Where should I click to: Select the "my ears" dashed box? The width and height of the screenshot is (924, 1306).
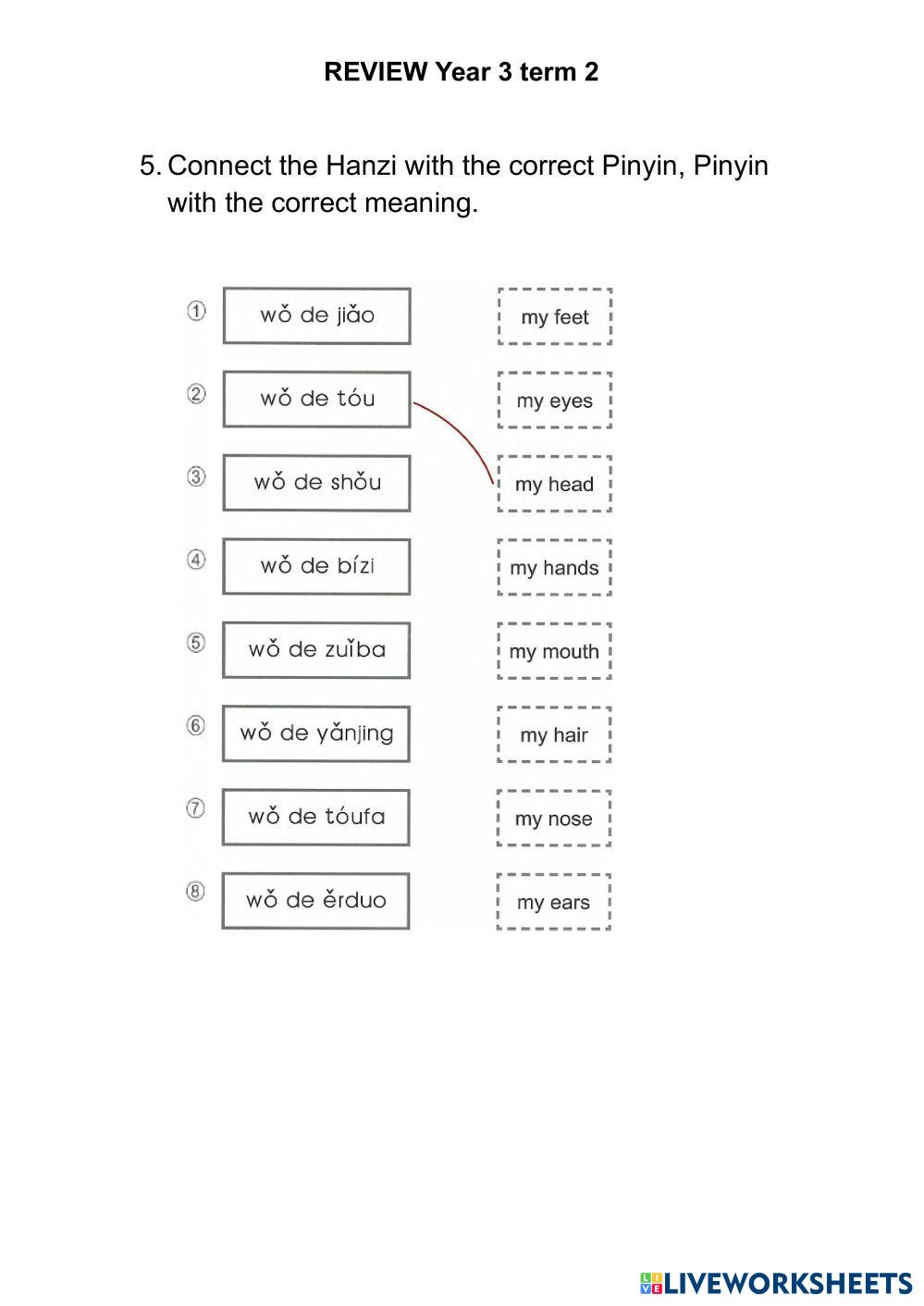pyautogui.click(x=555, y=902)
